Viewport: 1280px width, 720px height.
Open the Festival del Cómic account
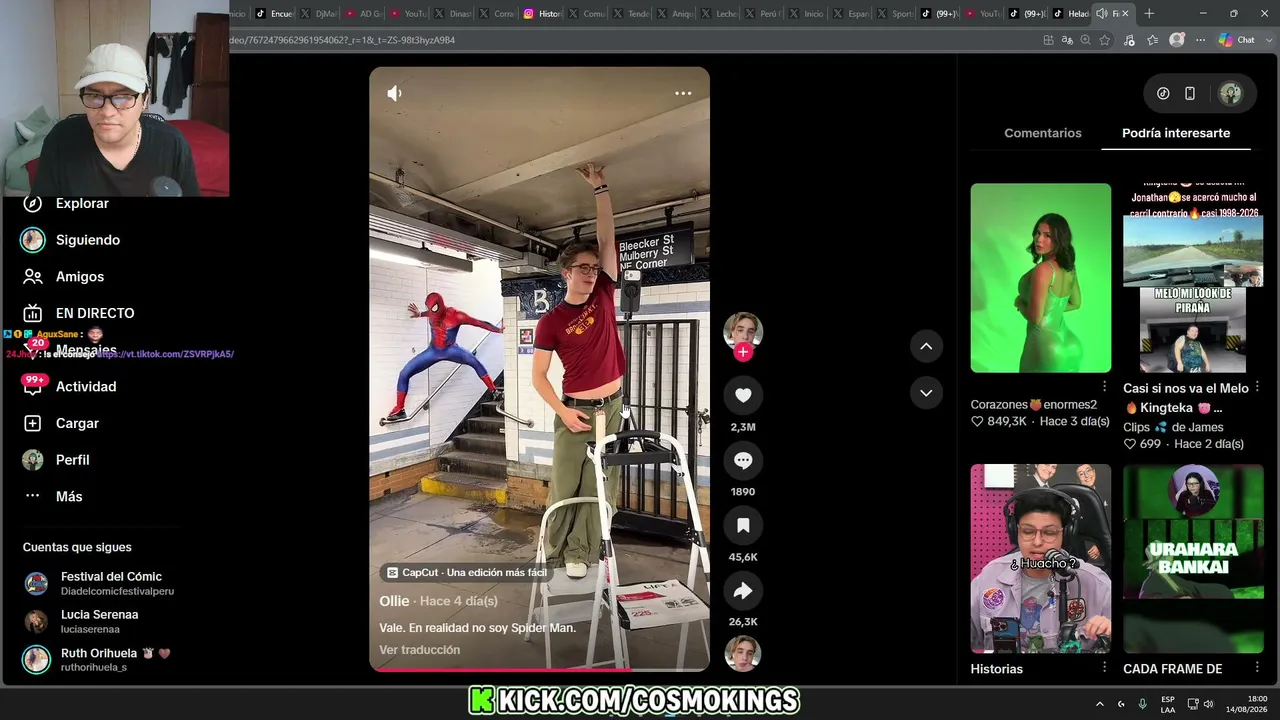pyautogui.click(x=99, y=583)
